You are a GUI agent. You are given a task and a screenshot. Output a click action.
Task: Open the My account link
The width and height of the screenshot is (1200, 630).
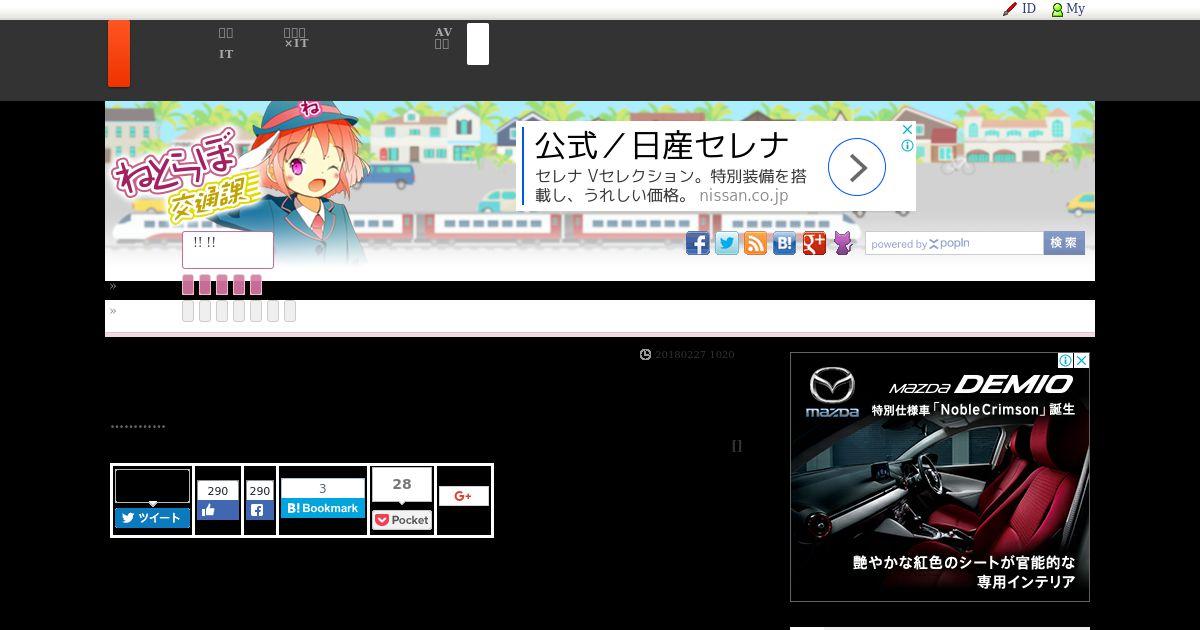[1068, 9]
